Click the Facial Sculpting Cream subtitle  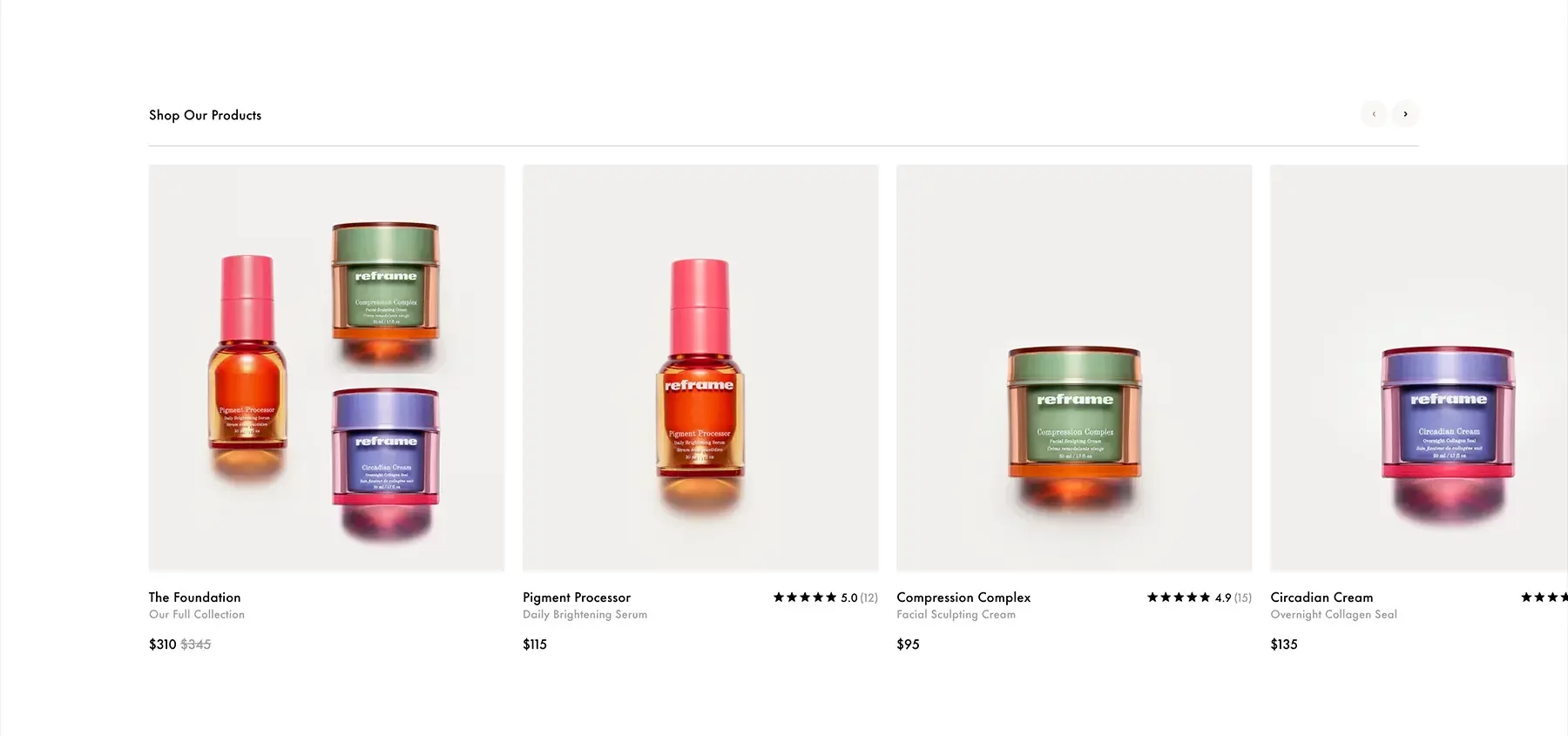956,614
